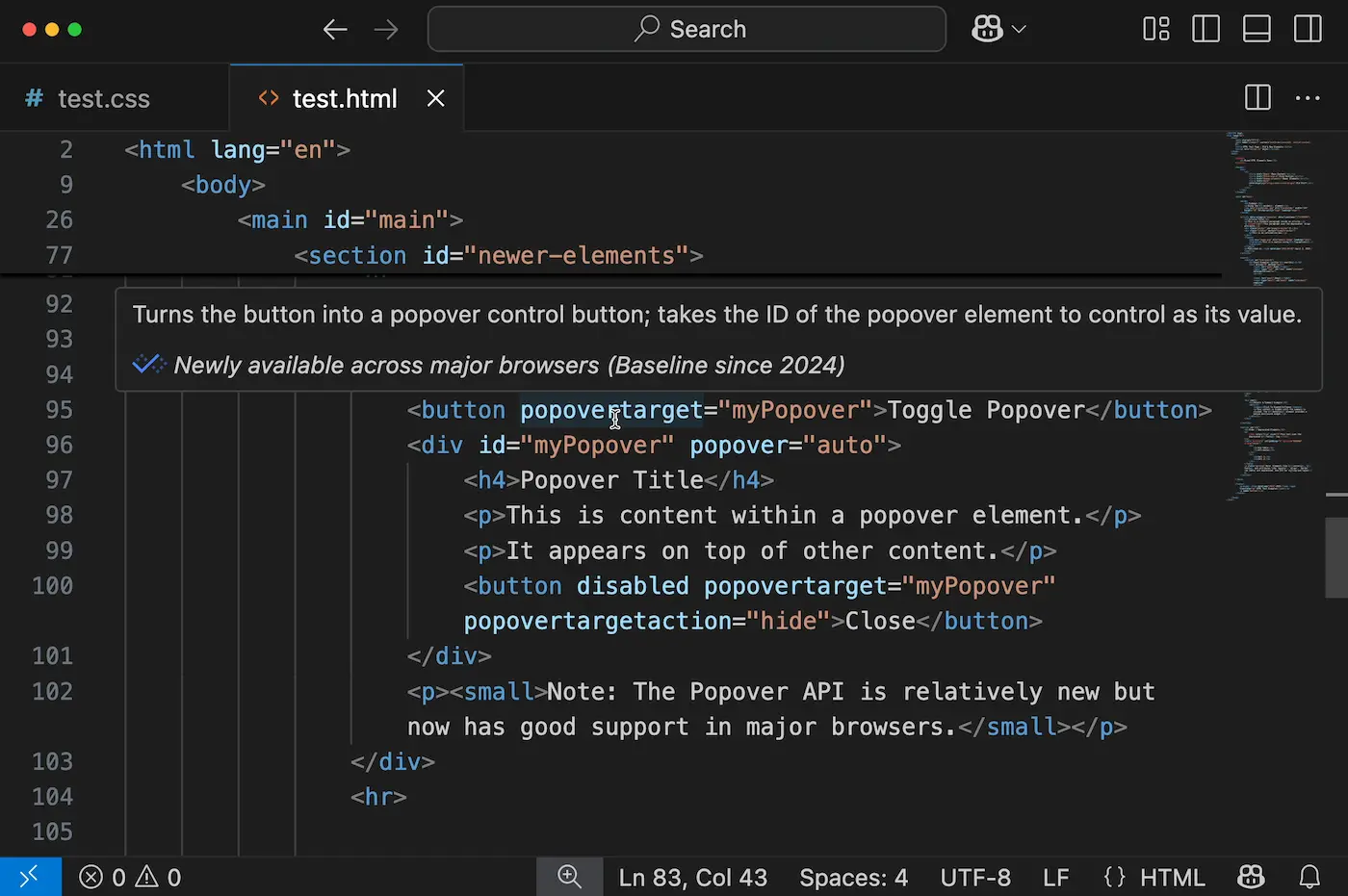Click the back navigation arrow
Viewport: 1348px width, 896px height.
coord(335,29)
